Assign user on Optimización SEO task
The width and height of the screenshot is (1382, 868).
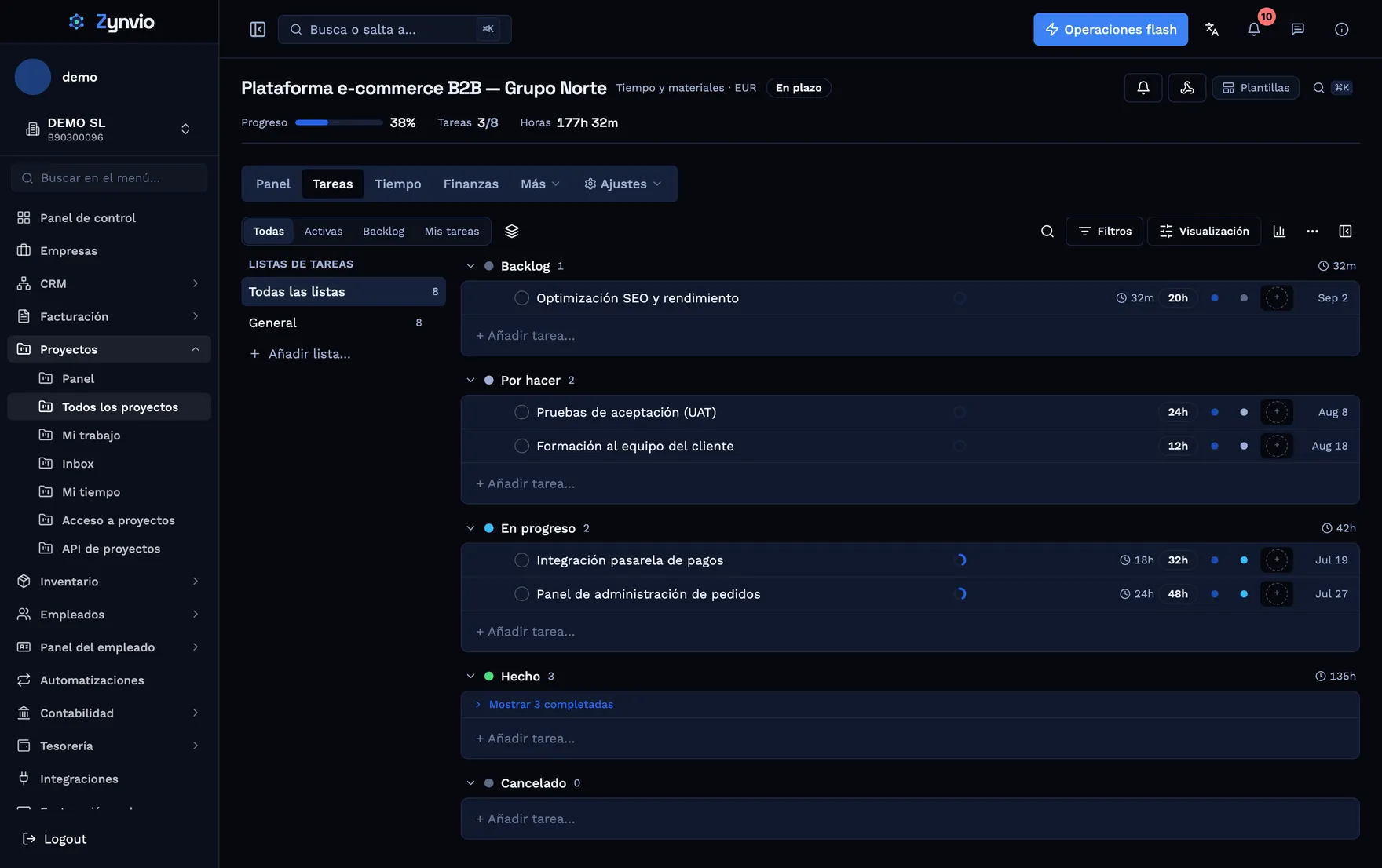(1277, 298)
